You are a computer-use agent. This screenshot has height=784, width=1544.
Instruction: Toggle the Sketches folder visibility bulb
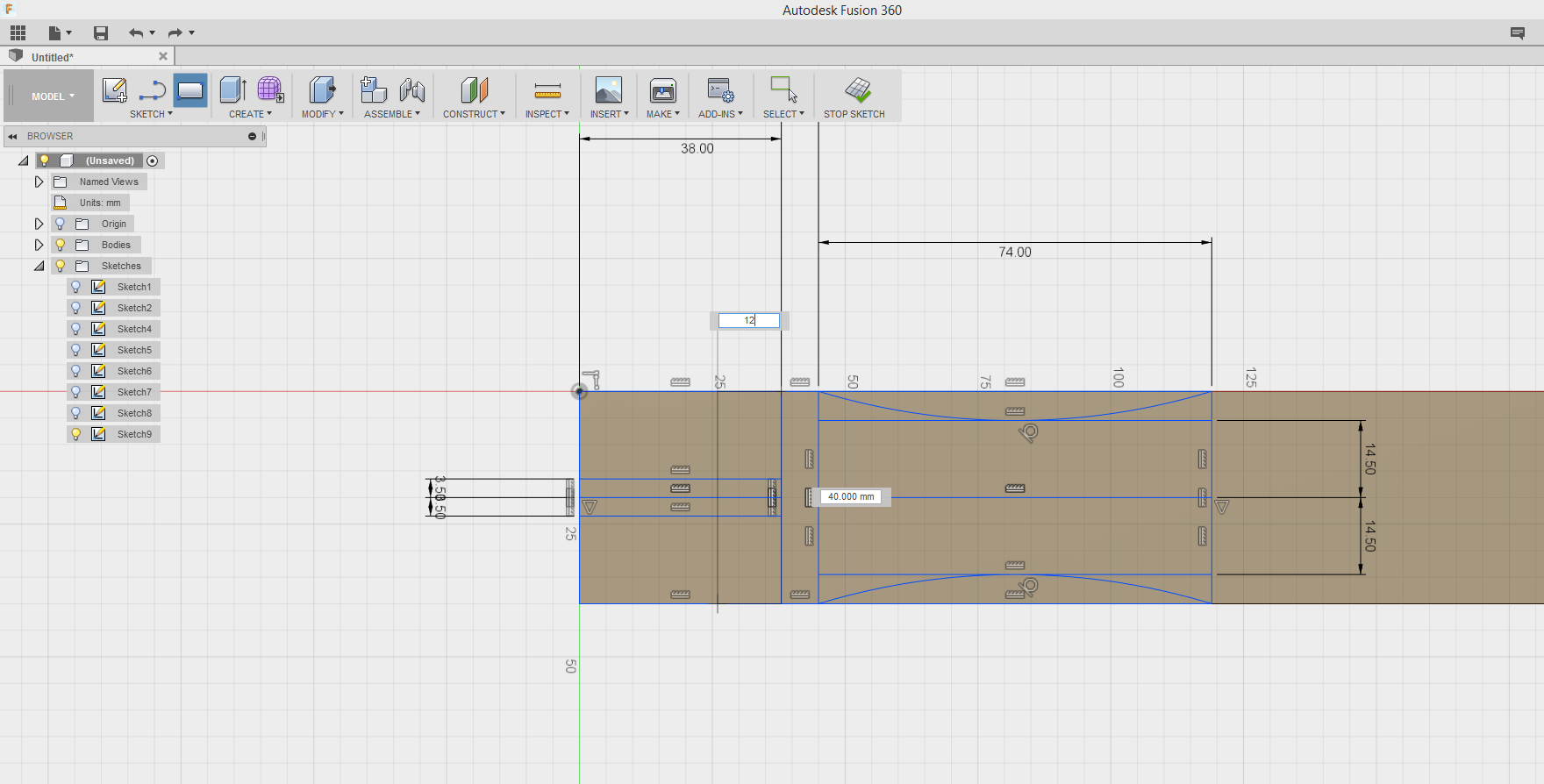(x=61, y=266)
